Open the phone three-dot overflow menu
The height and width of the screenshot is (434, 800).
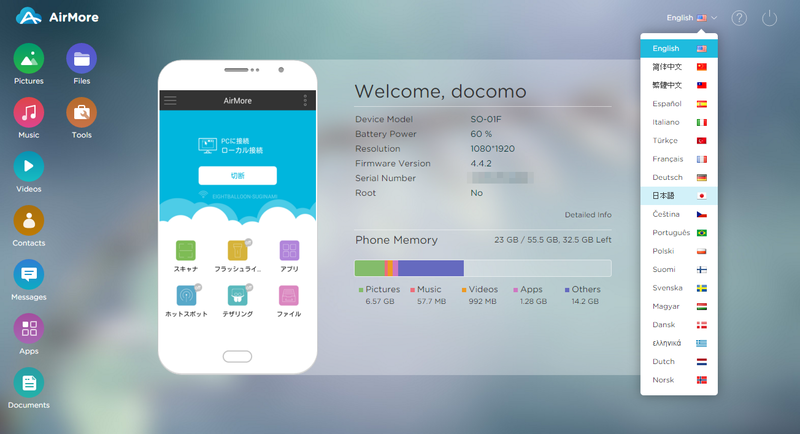point(305,100)
